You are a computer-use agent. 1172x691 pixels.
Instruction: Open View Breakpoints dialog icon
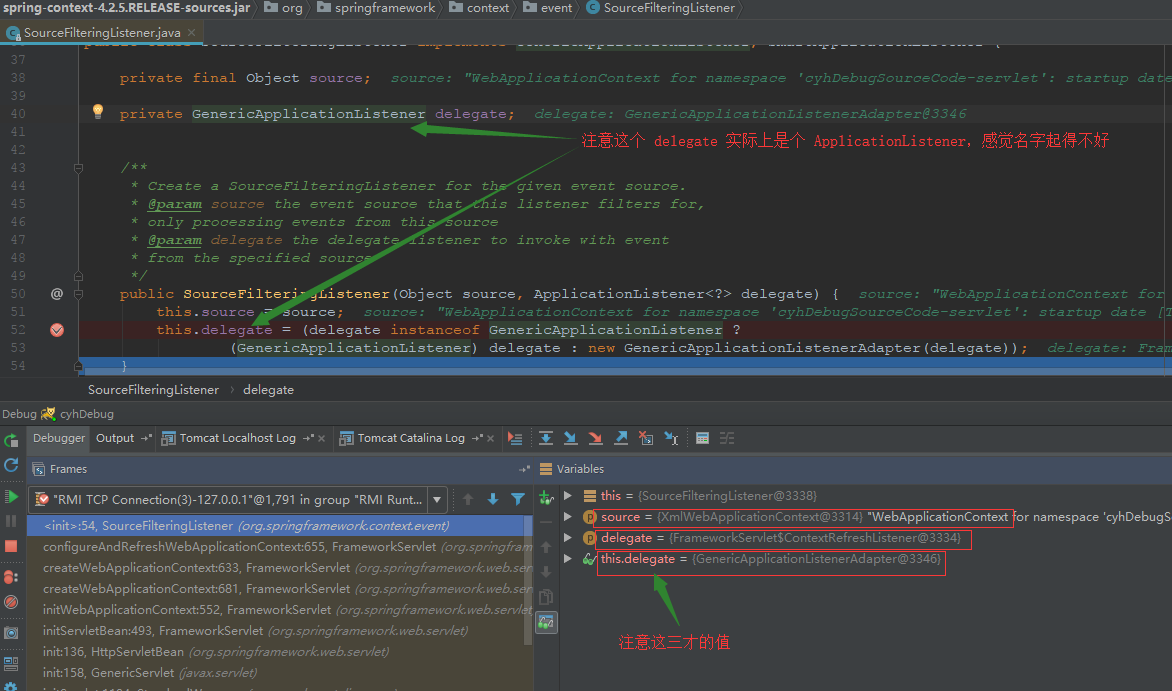11,577
